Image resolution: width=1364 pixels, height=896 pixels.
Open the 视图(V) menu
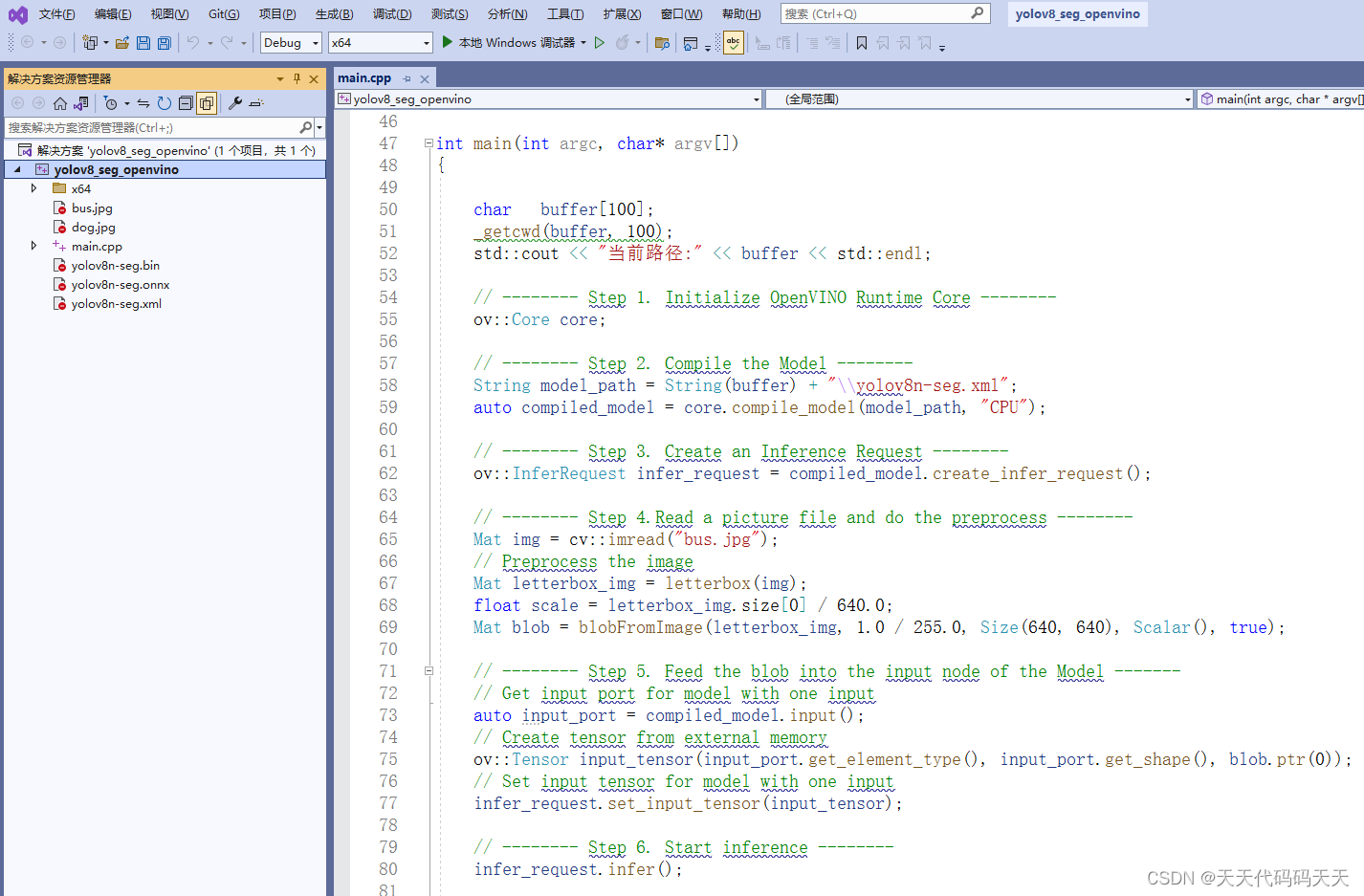[x=169, y=13]
